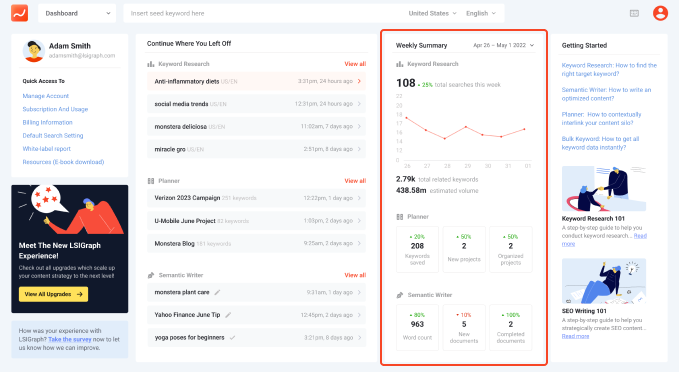Open the Apr 26 – May 1 date range dropdown
The height and width of the screenshot is (372, 679).
click(504, 45)
